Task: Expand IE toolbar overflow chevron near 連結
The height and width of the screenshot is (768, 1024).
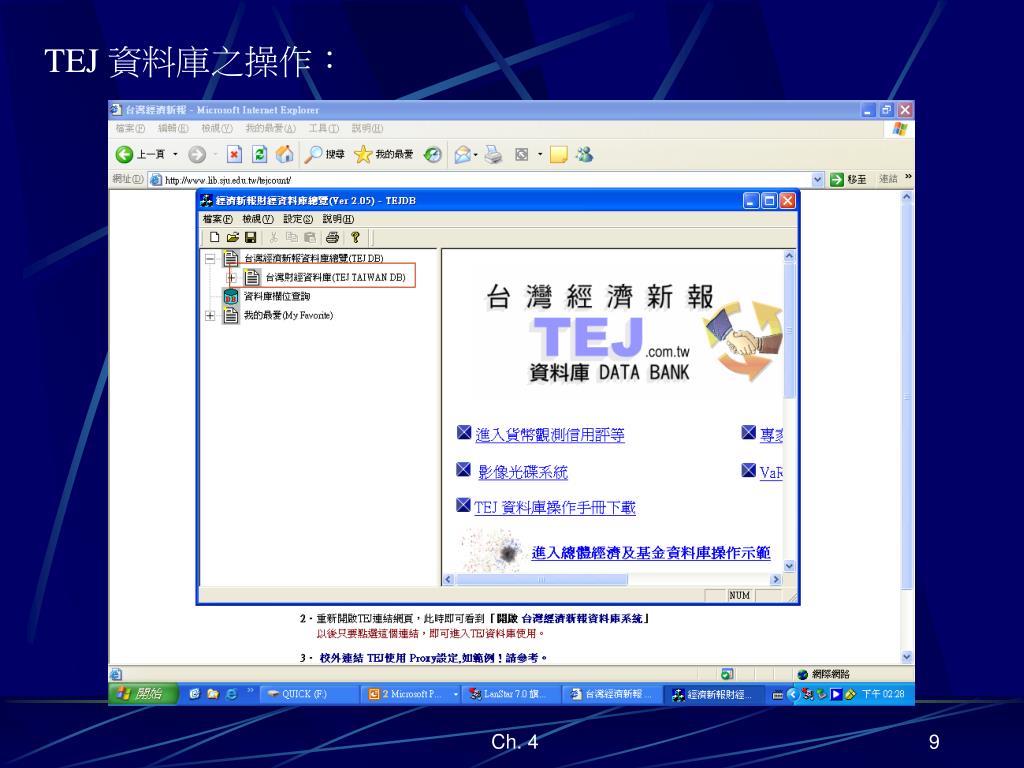Action: (908, 177)
